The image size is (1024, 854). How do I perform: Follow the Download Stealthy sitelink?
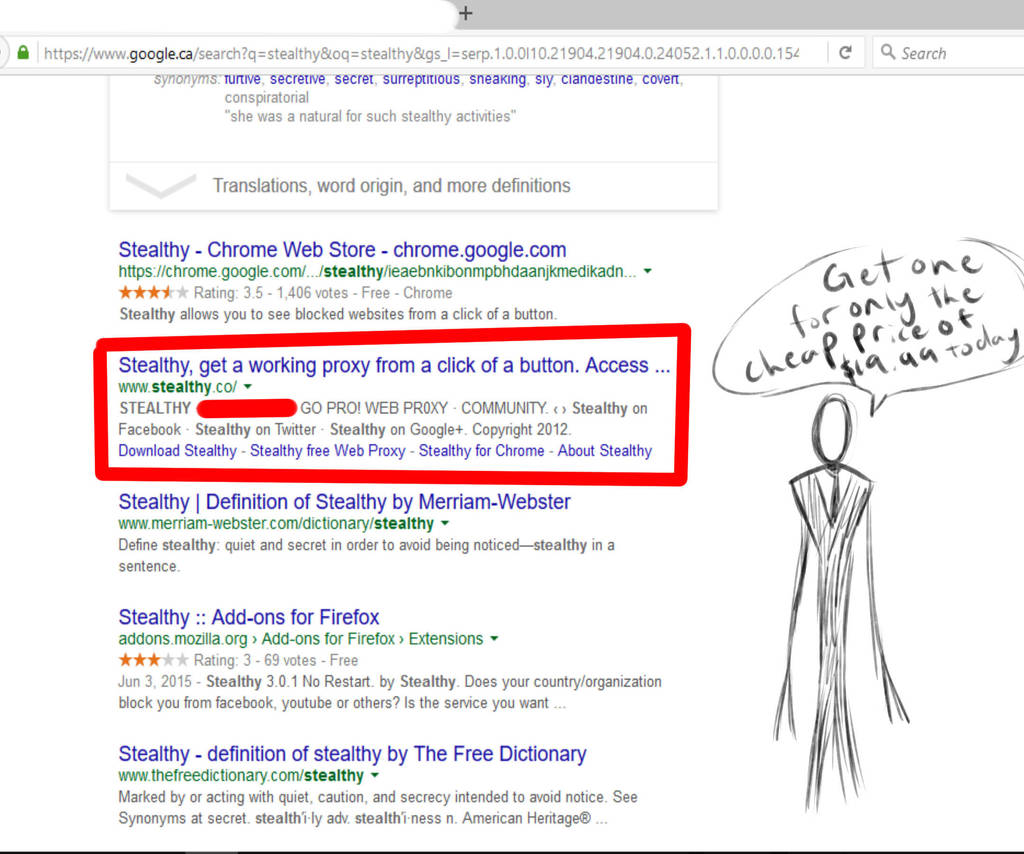coord(178,451)
